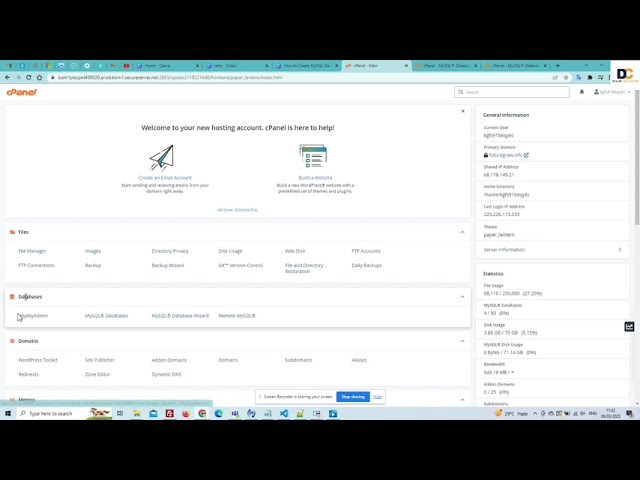
Task: Open the Mail app on the taskbar
Action: [x=153, y=413]
